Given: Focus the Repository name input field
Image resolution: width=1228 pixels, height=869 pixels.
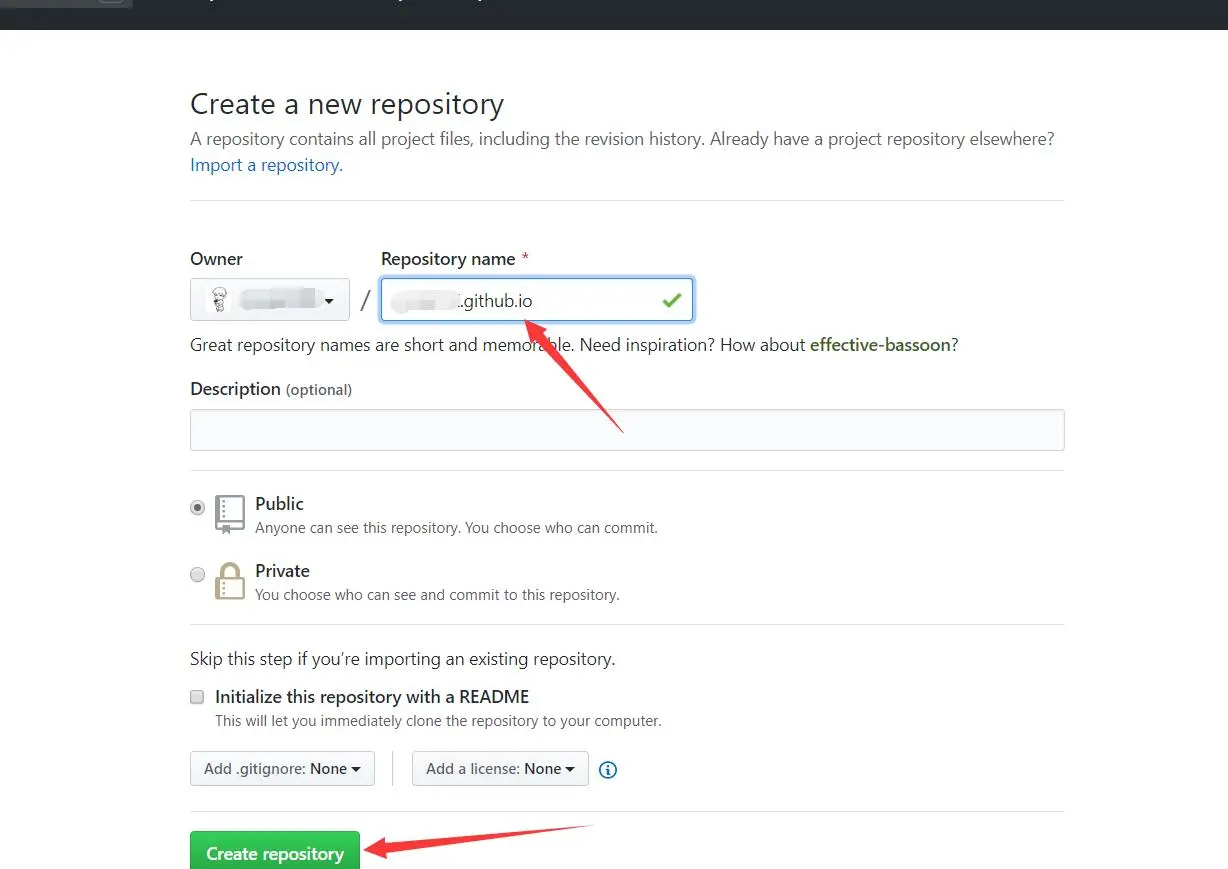Looking at the screenshot, I should point(537,299).
